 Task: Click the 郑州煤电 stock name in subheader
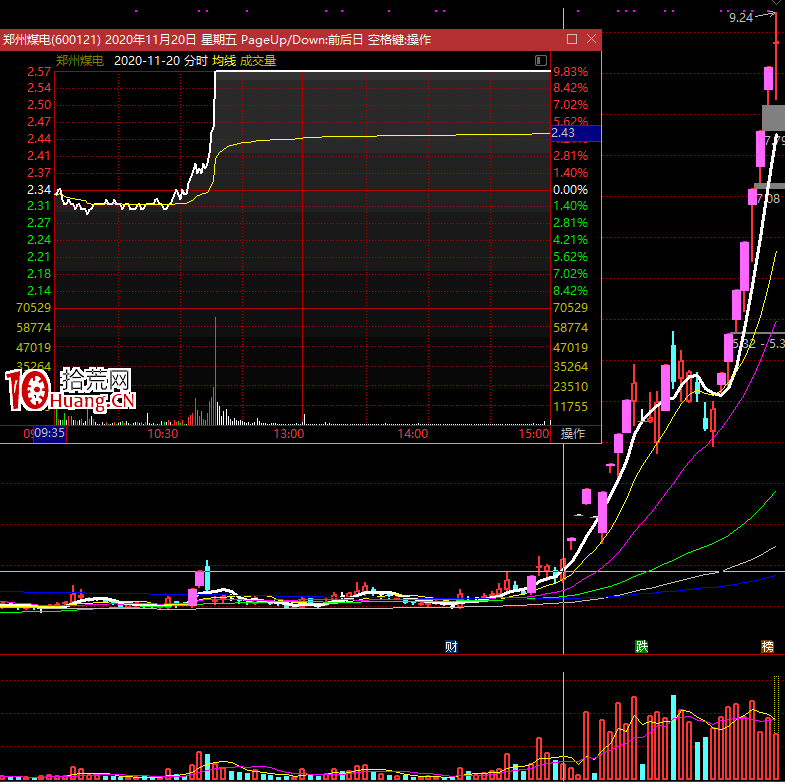(x=80, y=61)
